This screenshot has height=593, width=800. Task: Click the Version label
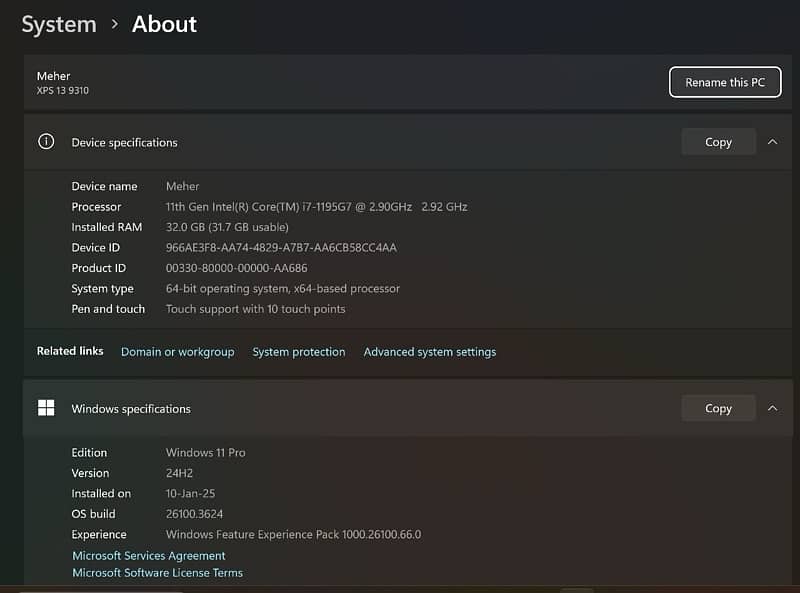click(x=90, y=473)
